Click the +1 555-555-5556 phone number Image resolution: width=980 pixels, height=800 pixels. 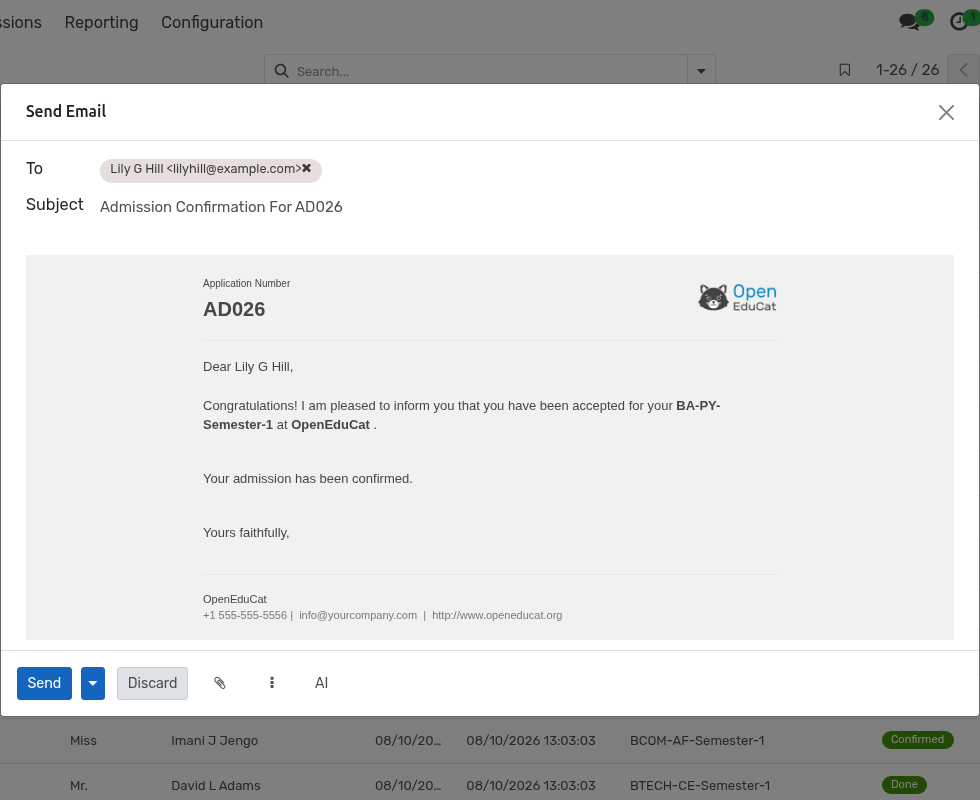pyautogui.click(x=245, y=615)
